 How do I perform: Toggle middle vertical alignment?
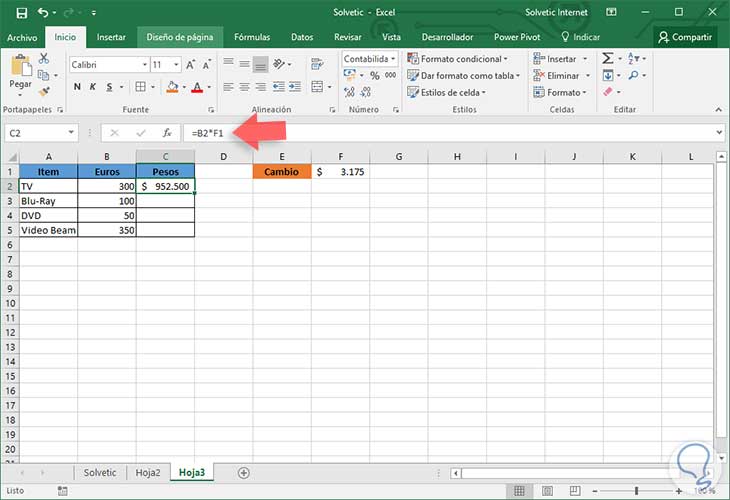tap(244, 64)
